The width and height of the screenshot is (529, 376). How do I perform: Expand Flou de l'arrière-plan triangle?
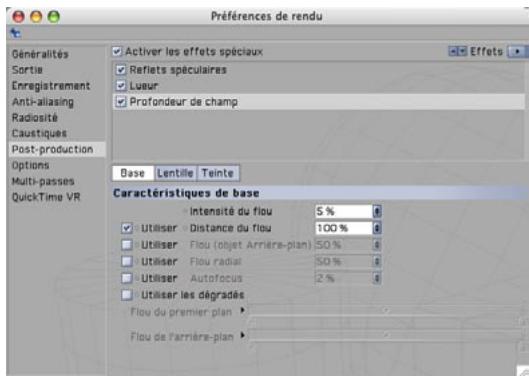(x=242, y=335)
